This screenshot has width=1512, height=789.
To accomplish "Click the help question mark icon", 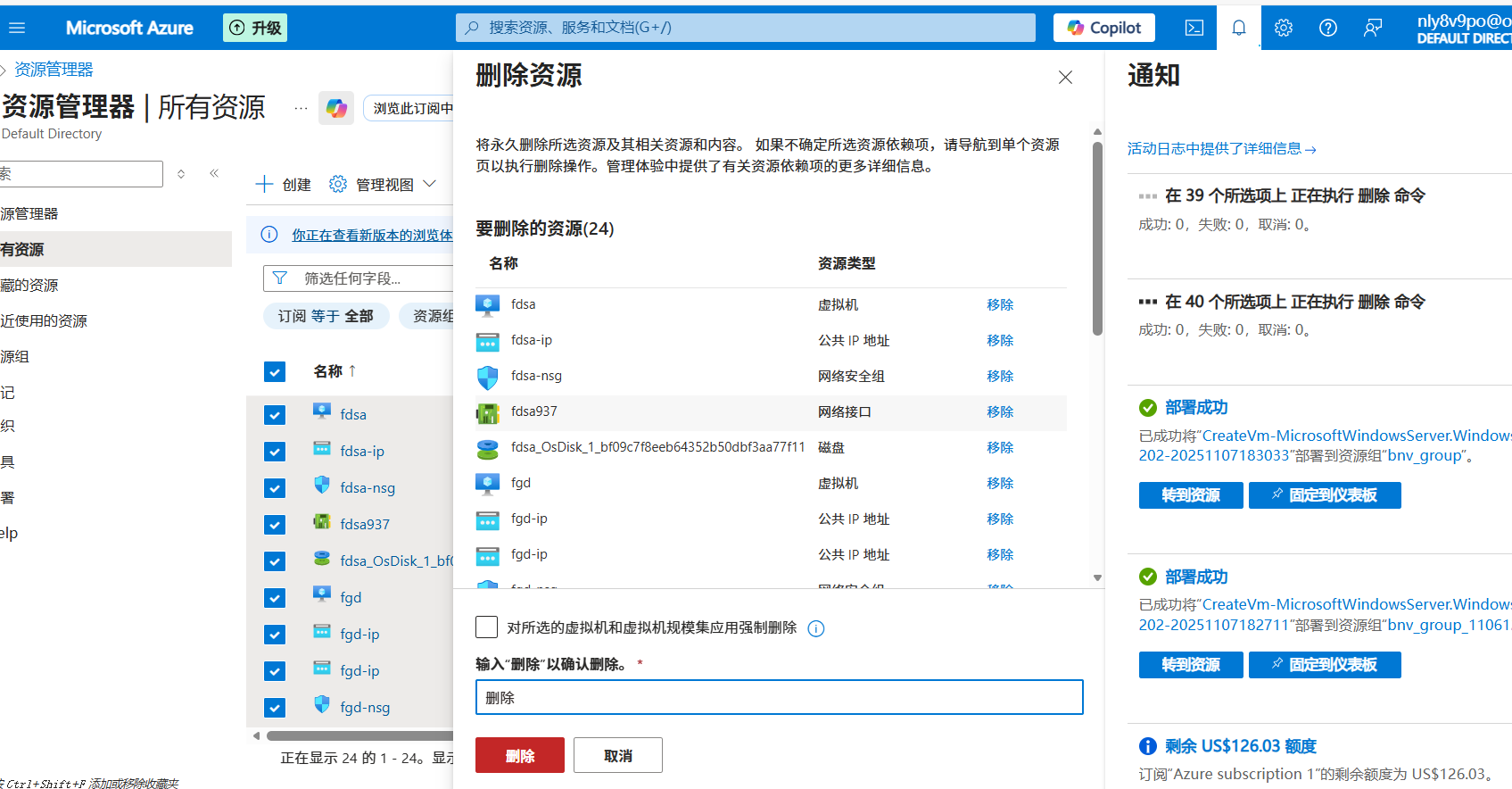I will [x=1327, y=28].
